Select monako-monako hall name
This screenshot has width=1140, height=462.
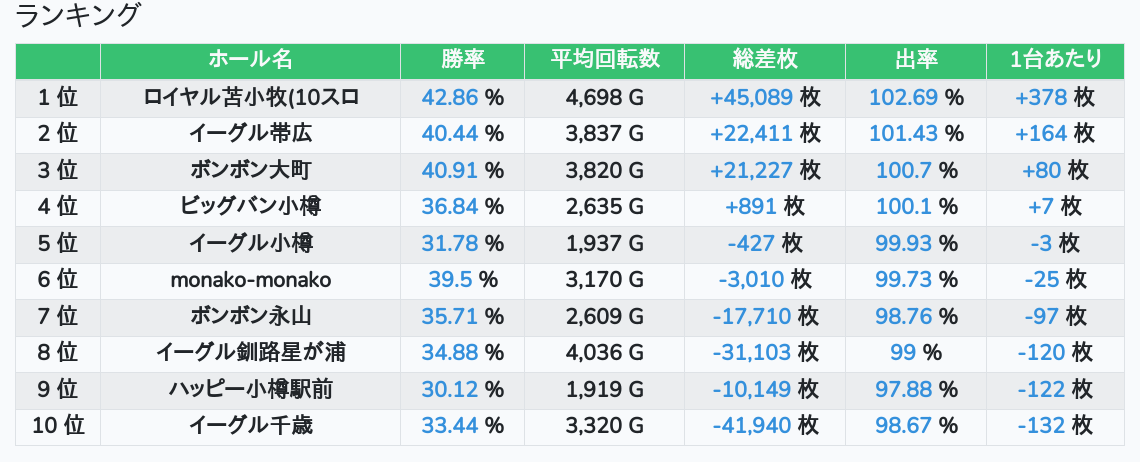pyautogui.click(x=250, y=280)
